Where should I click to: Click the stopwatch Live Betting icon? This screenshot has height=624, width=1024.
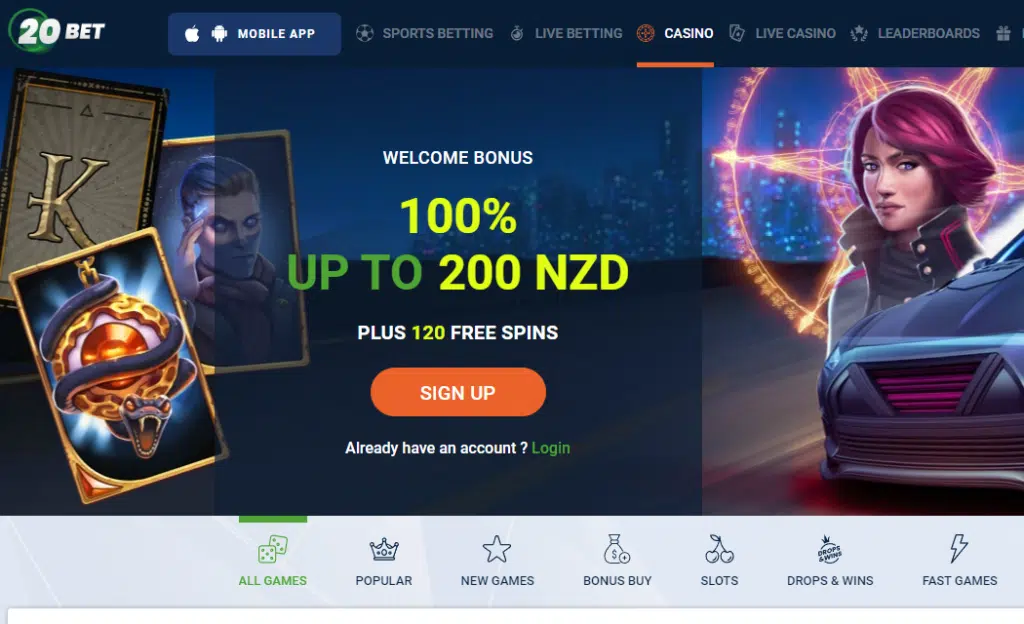[x=517, y=33]
